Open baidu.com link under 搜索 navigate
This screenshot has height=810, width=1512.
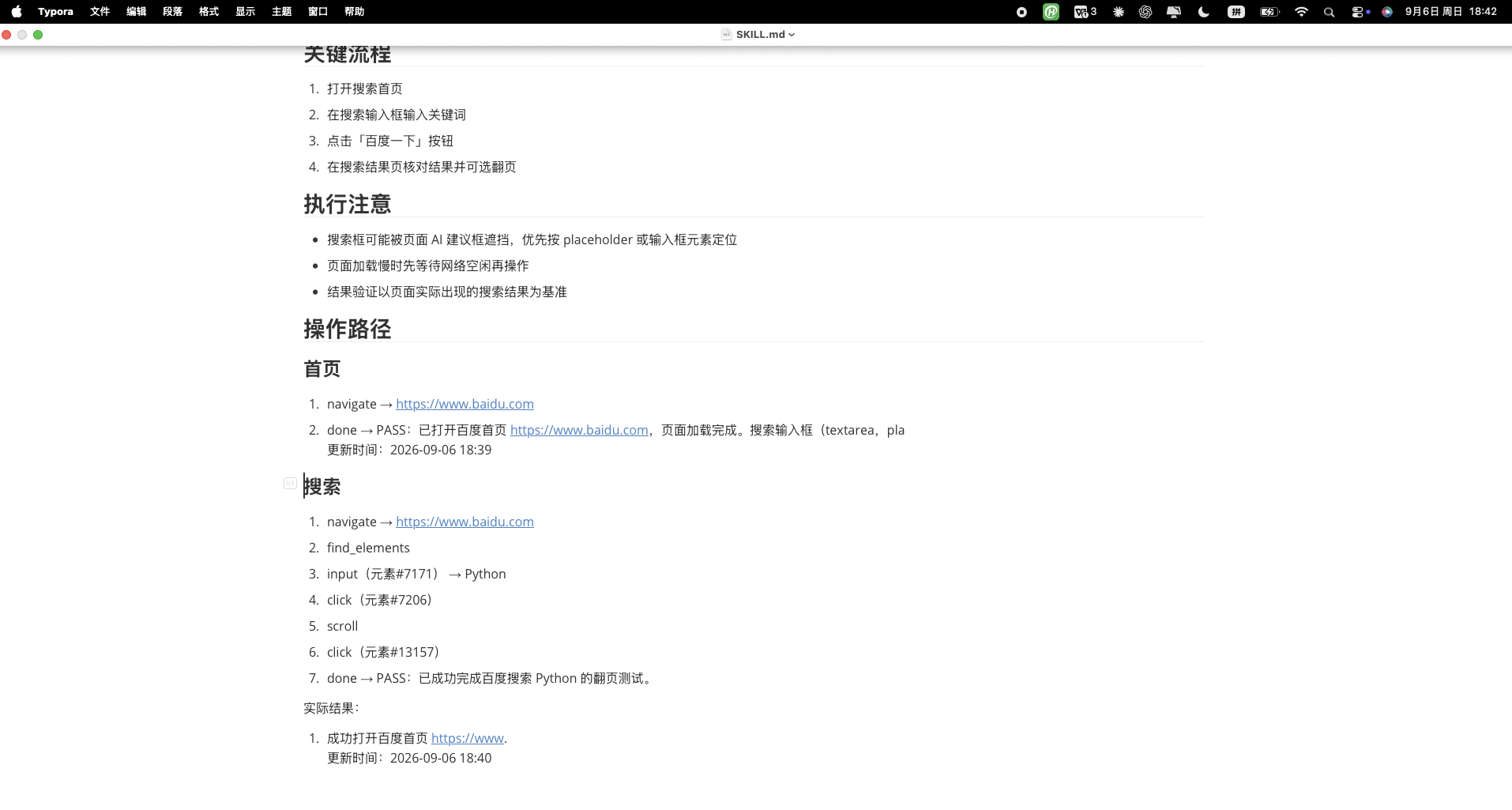click(465, 522)
